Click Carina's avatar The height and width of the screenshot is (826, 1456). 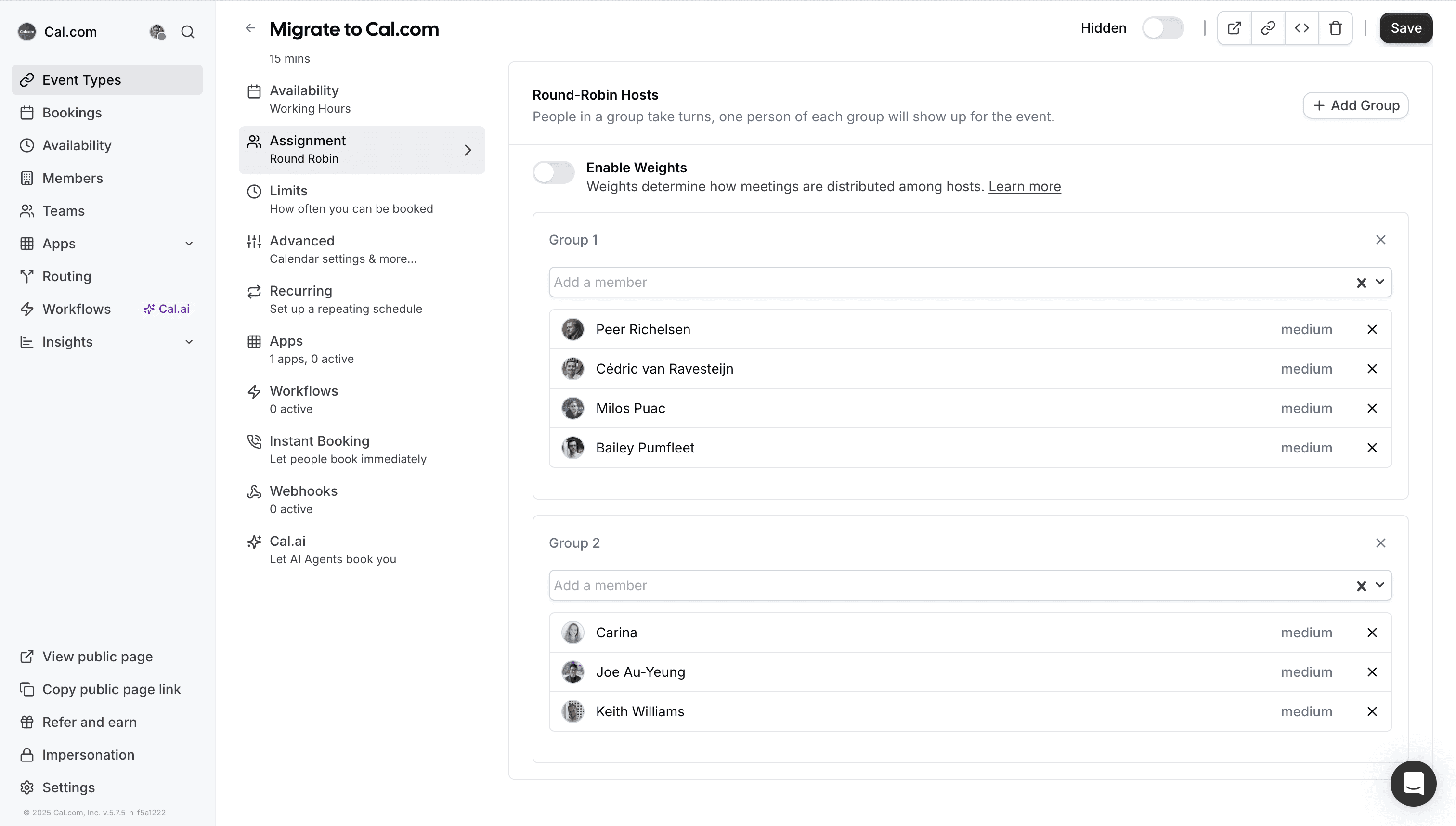[x=572, y=632]
